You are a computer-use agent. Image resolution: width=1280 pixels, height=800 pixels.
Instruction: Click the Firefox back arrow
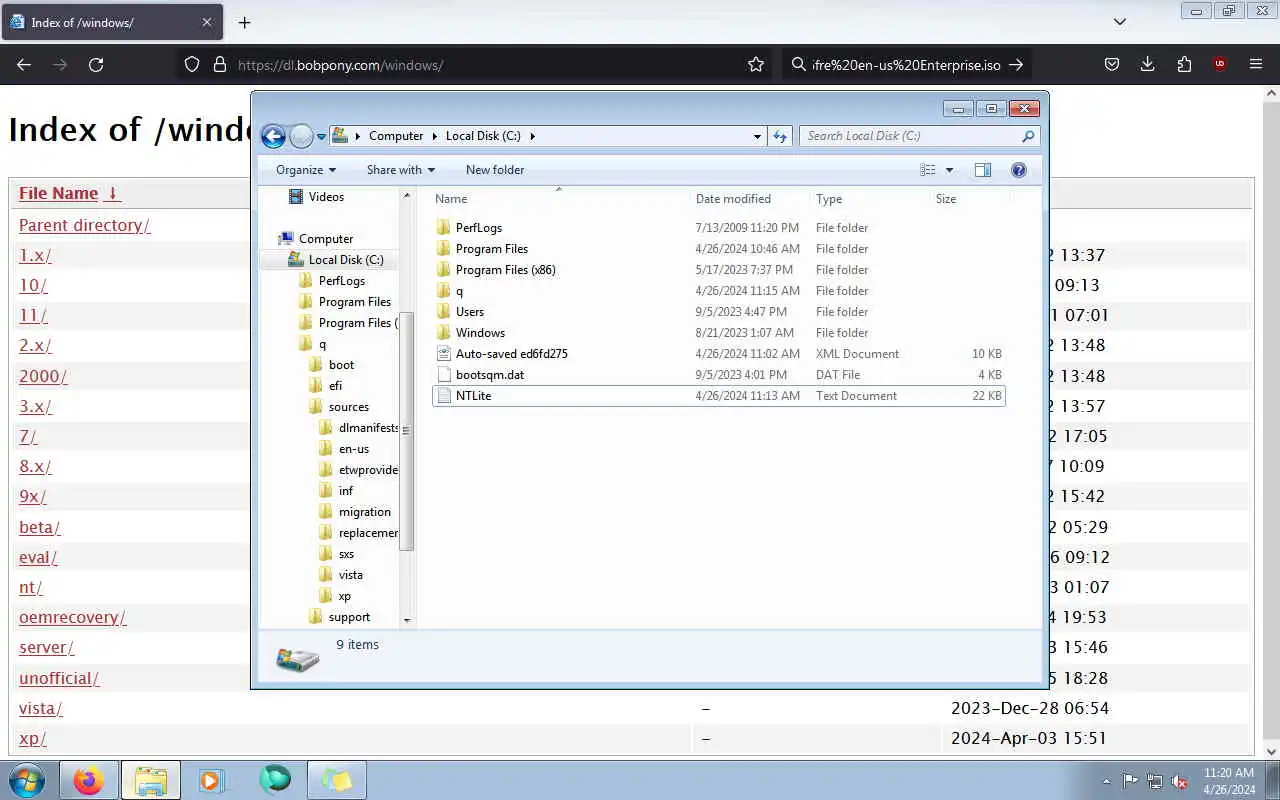click(x=24, y=64)
